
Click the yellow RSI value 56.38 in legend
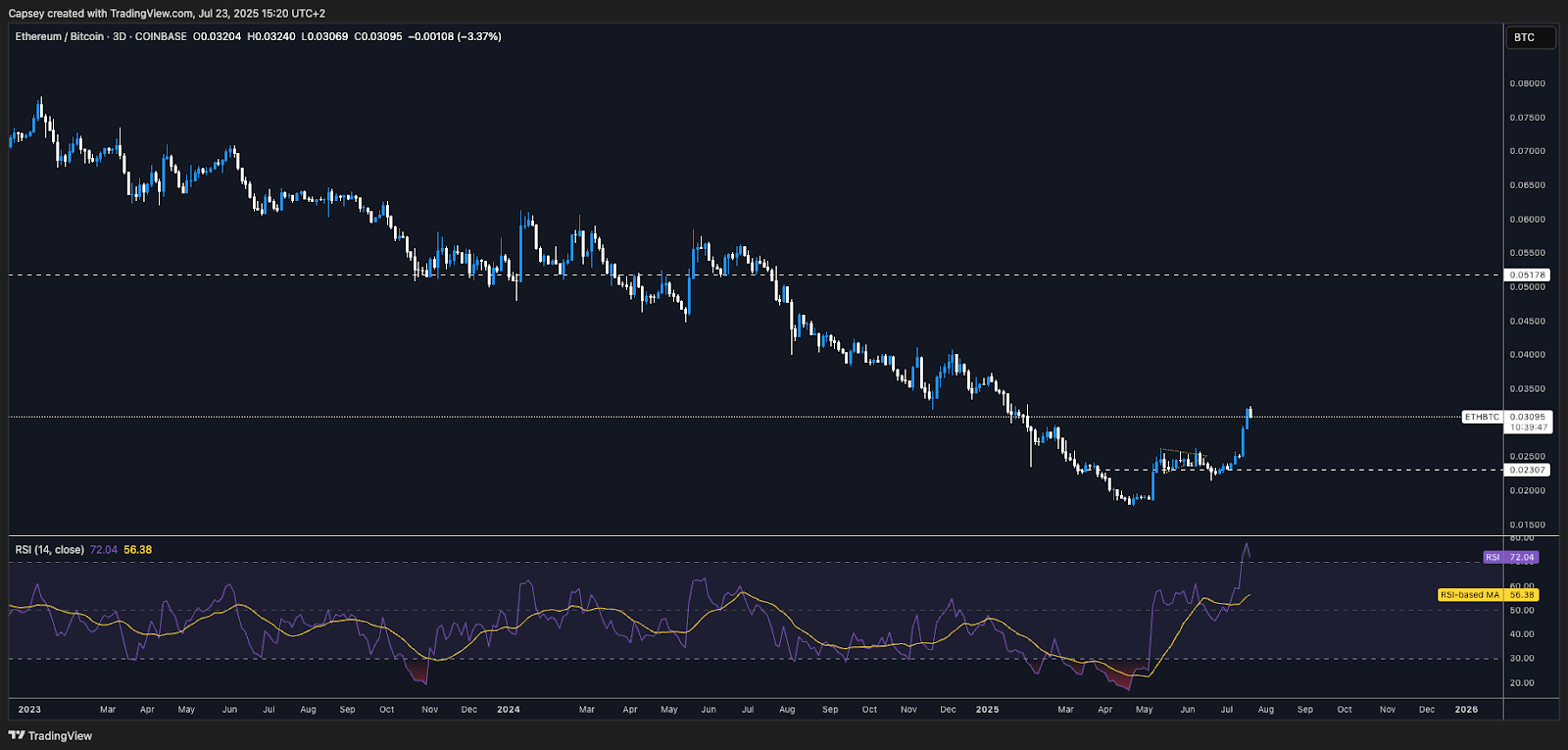point(137,550)
